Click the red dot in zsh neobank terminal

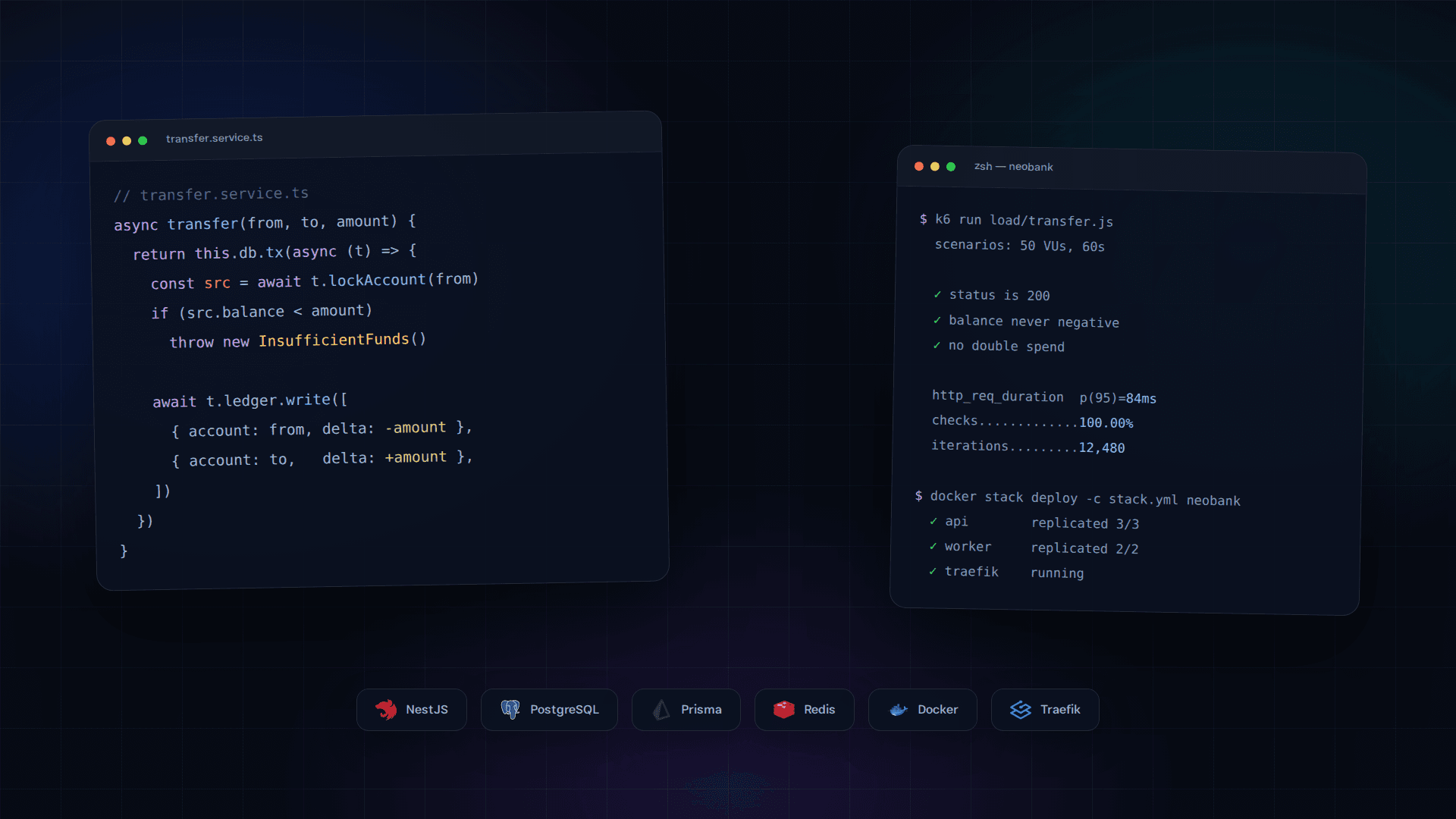click(919, 166)
